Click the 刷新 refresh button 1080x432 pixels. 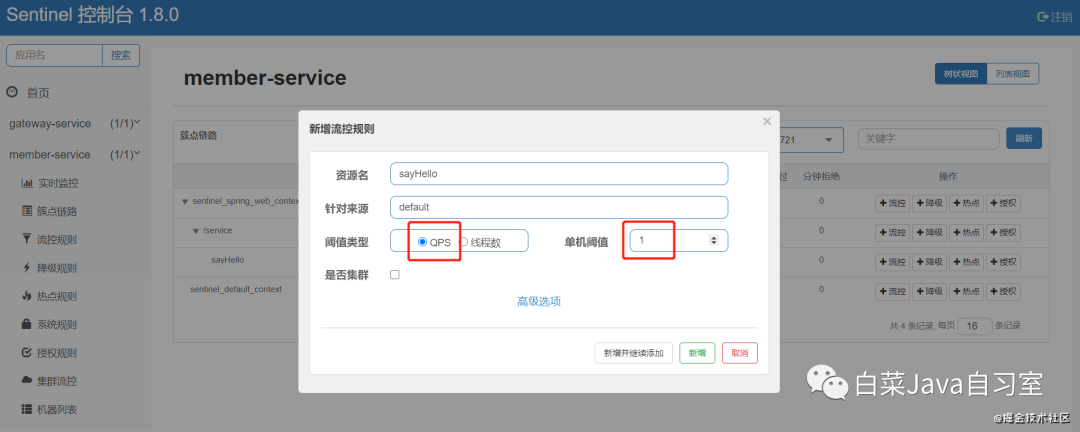click(1024, 138)
